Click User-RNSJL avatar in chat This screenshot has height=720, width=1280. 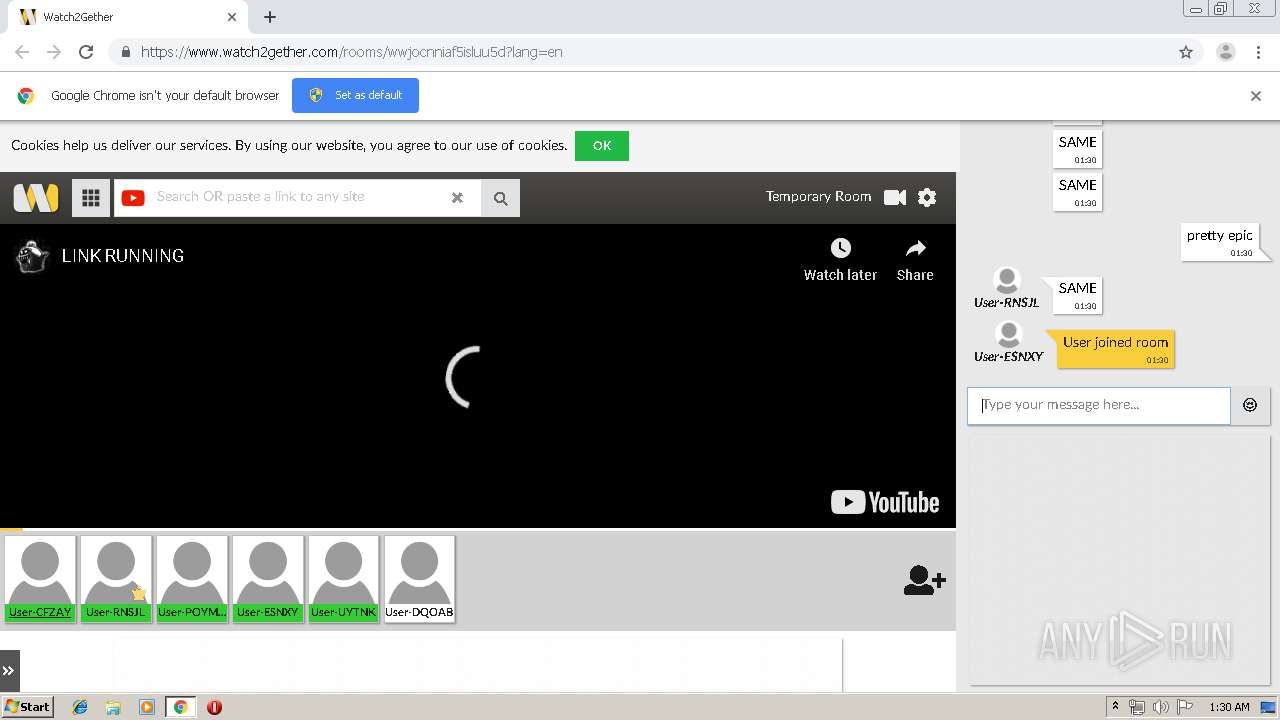(1006, 281)
